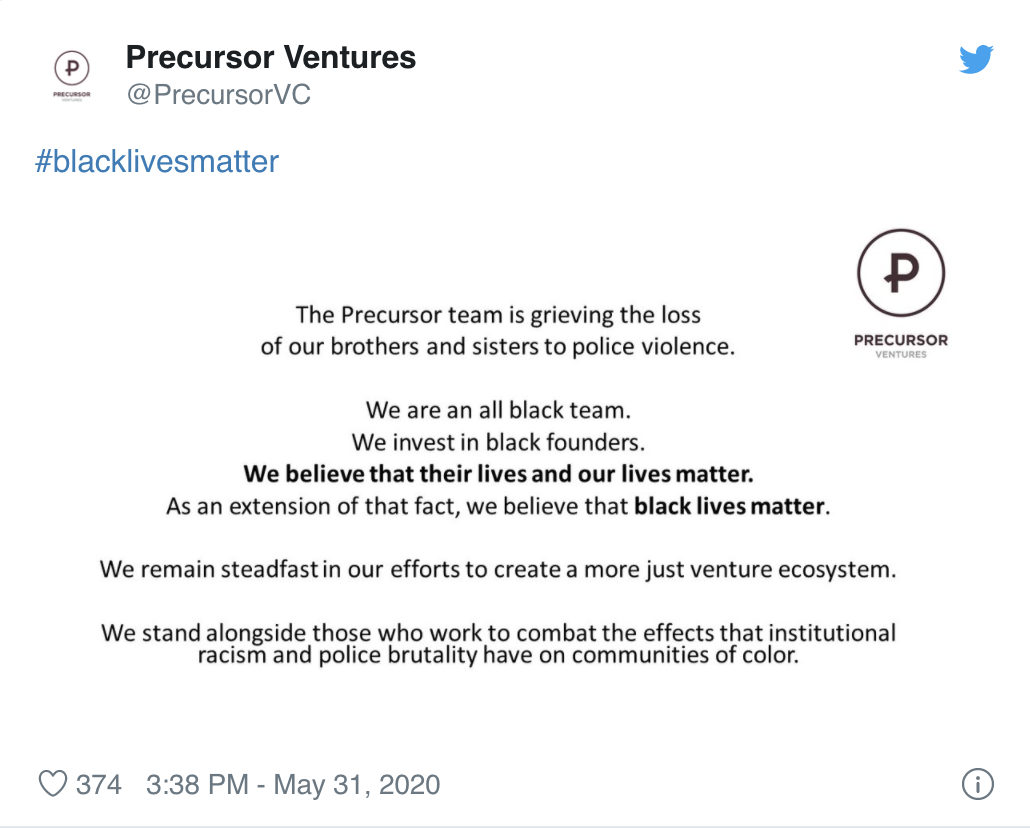
Task: Click the bold phrase "black lives matter" in the image
Action: [729, 506]
